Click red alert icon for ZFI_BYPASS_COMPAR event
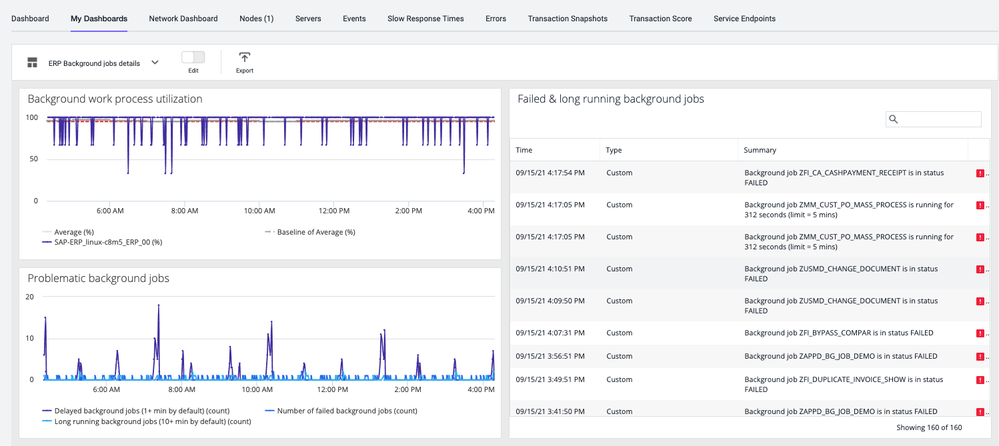The height and width of the screenshot is (446, 999). [980, 333]
